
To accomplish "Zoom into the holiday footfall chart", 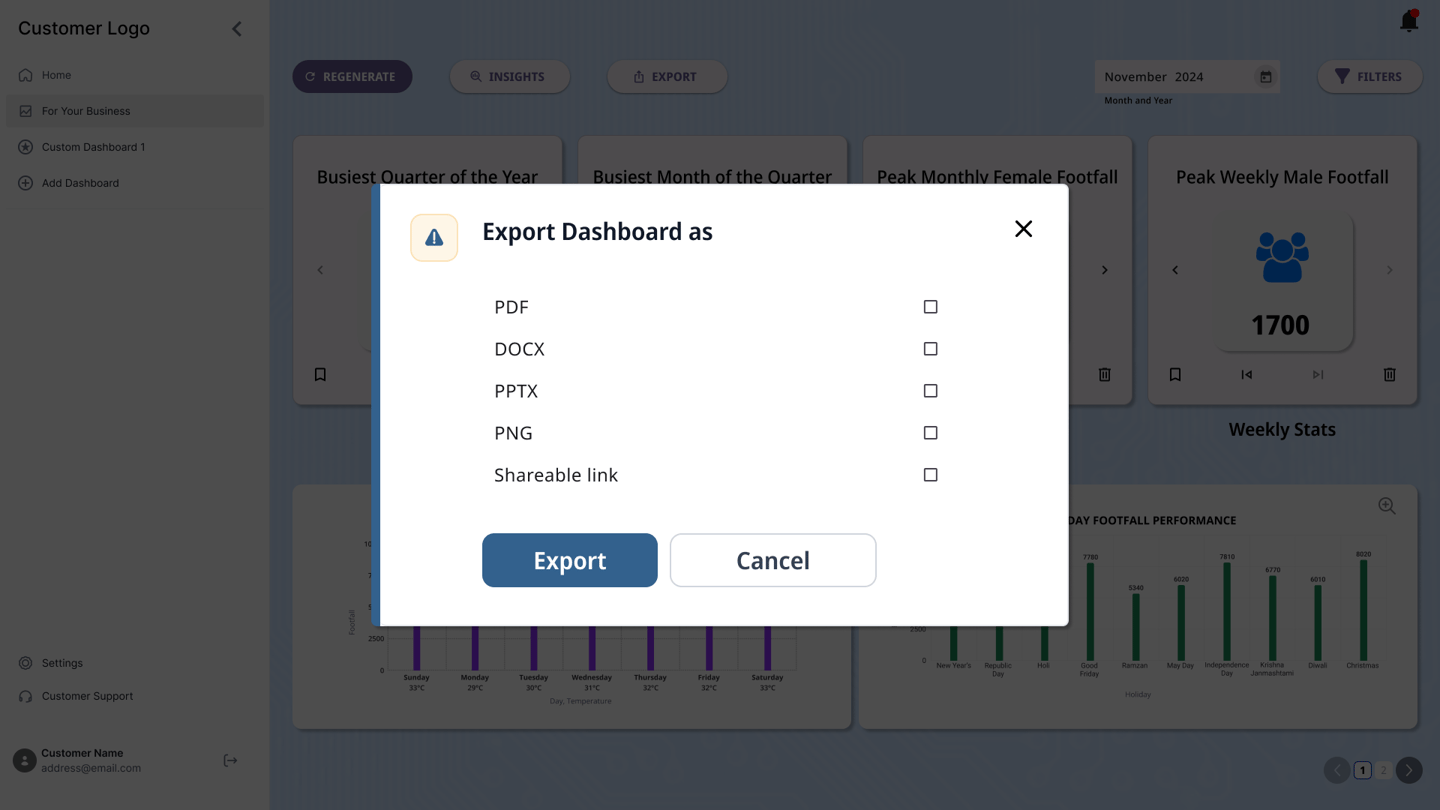I will point(1386,506).
